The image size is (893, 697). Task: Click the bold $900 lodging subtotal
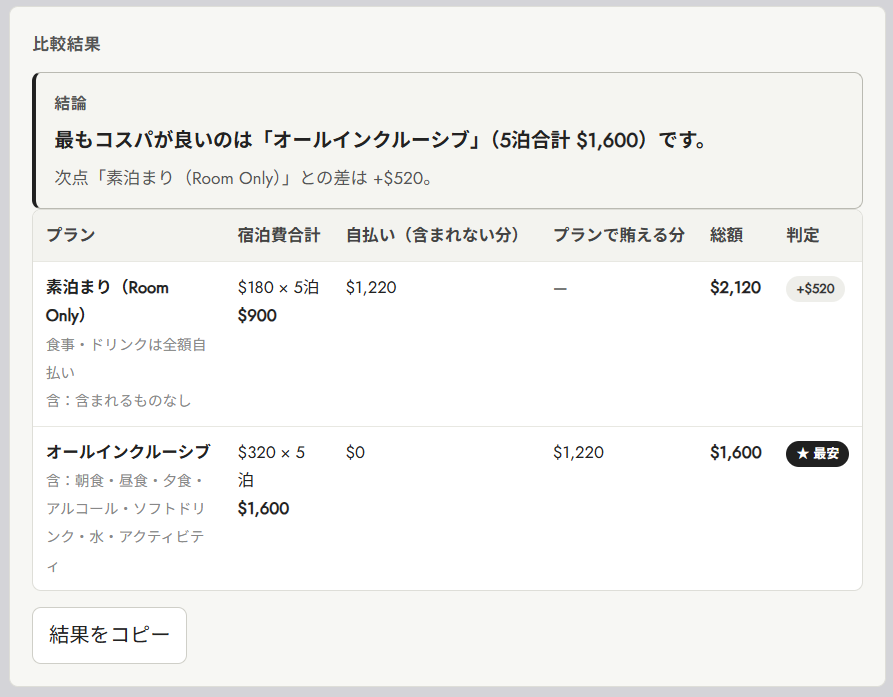click(x=257, y=315)
